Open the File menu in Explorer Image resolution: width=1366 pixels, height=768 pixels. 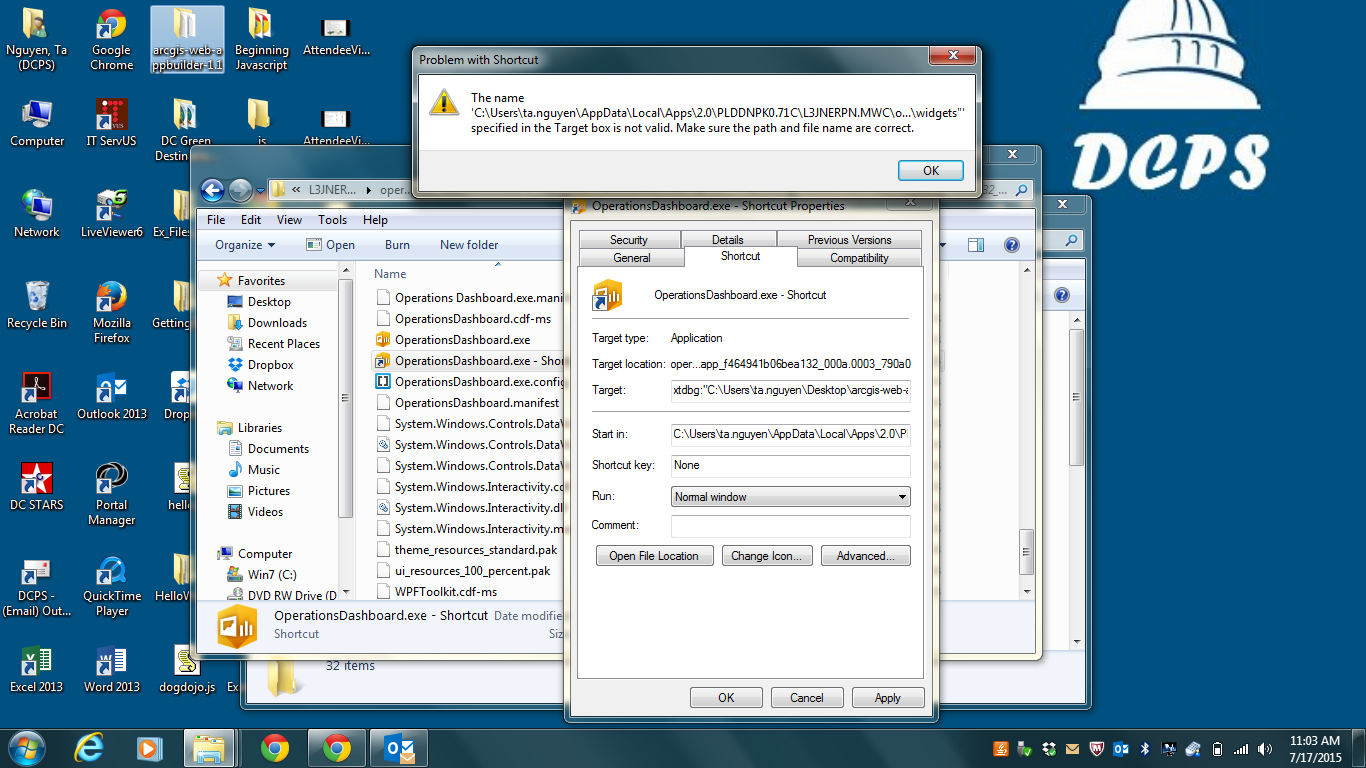[x=216, y=220]
